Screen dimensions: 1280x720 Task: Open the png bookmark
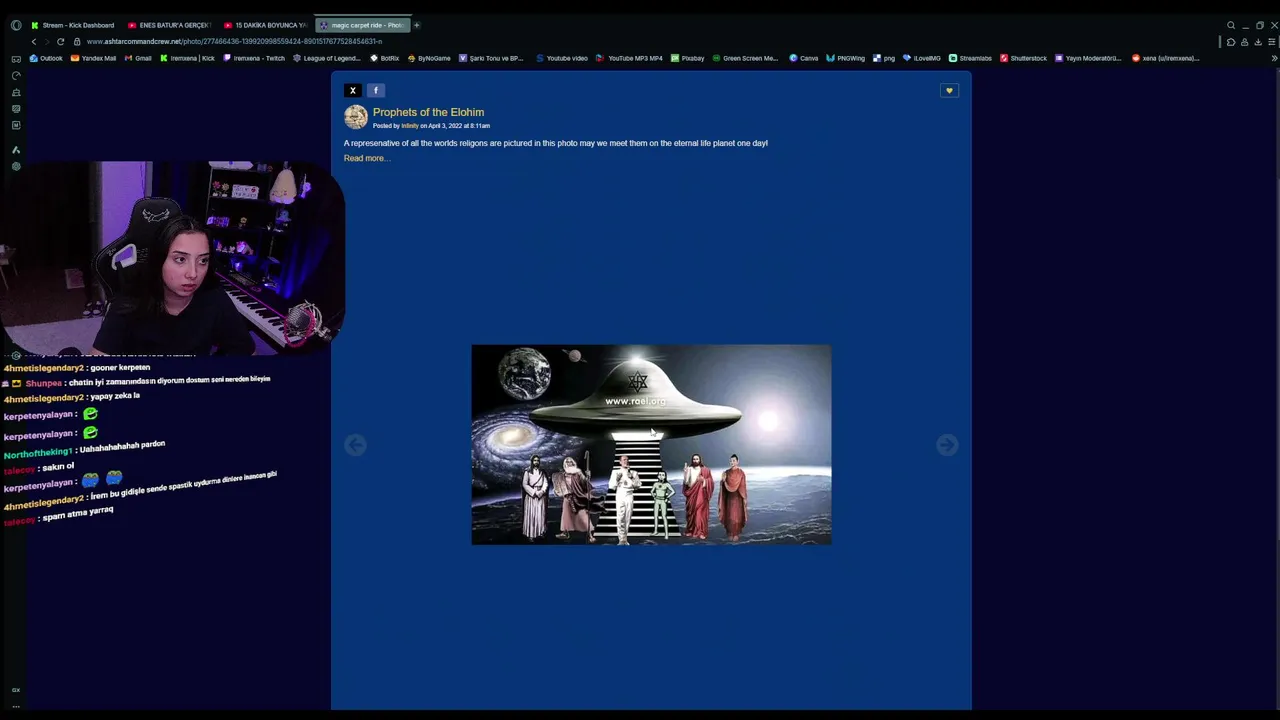(x=884, y=58)
